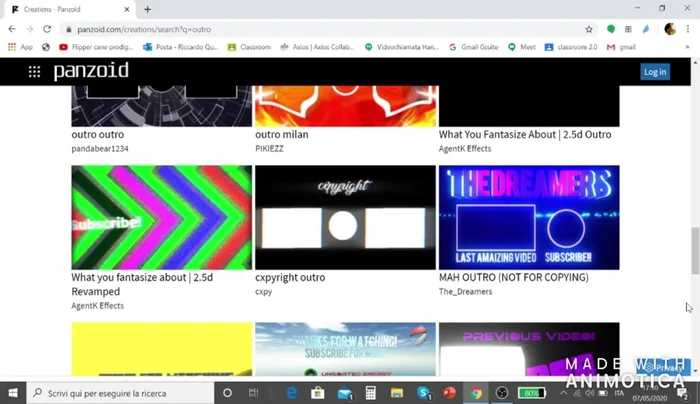Go back using the browser back arrow

(11, 29)
